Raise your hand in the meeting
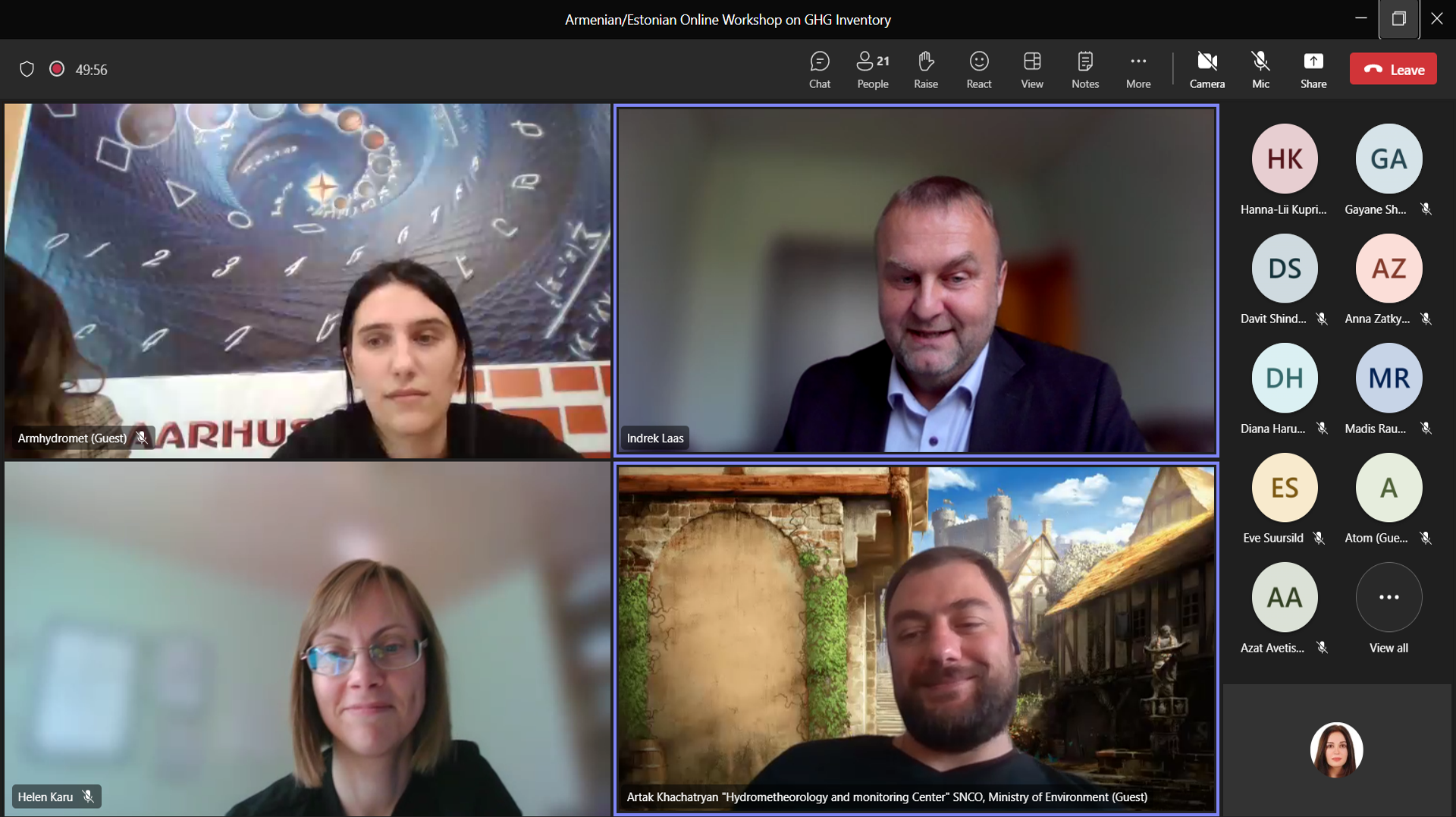This screenshot has height=817, width=1456. (925, 70)
